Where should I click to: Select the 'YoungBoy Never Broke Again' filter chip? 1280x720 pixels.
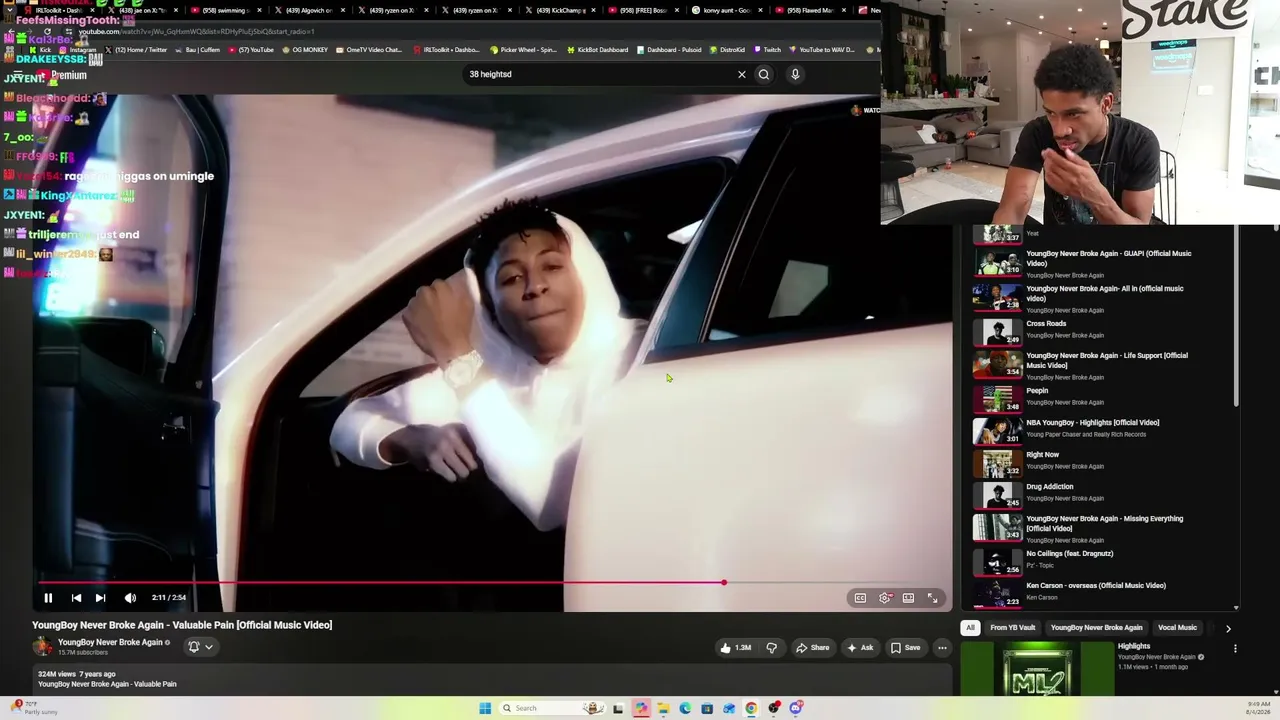pyautogui.click(x=1096, y=628)
